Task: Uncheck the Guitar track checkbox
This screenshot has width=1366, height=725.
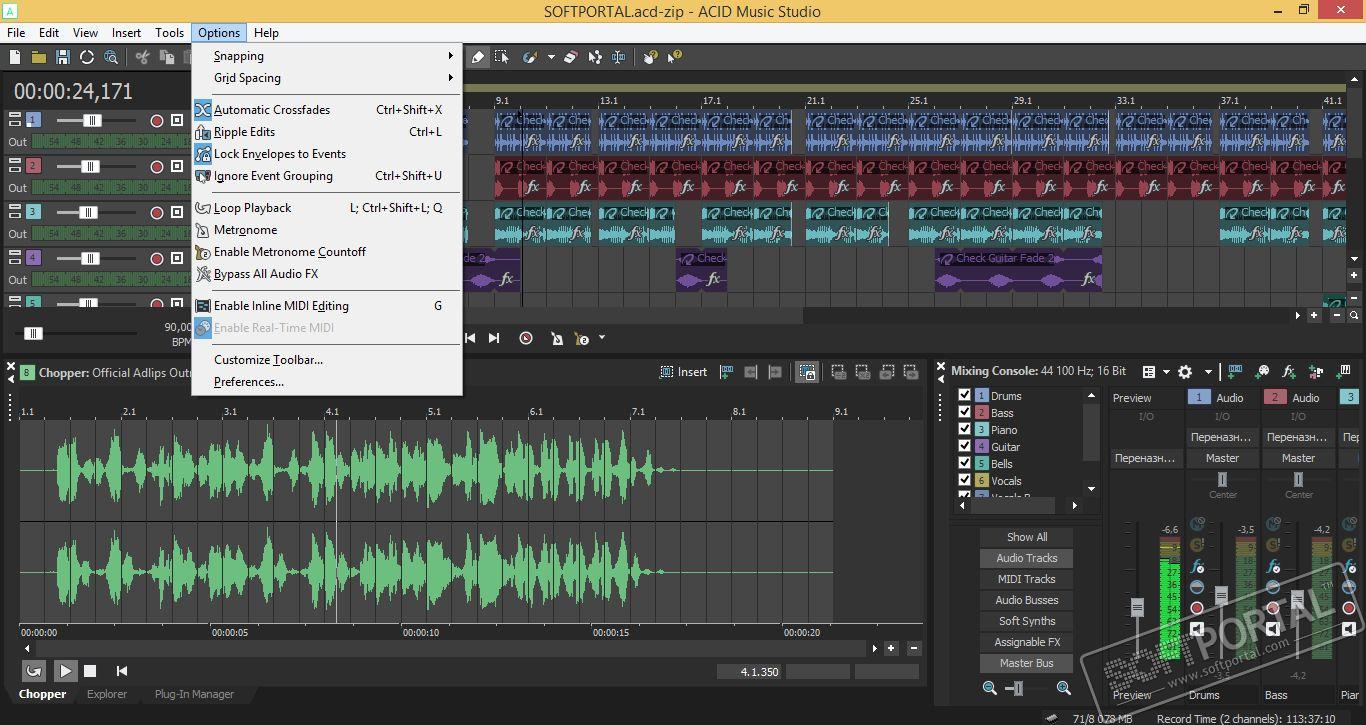Action: click(x=964, y=447)
